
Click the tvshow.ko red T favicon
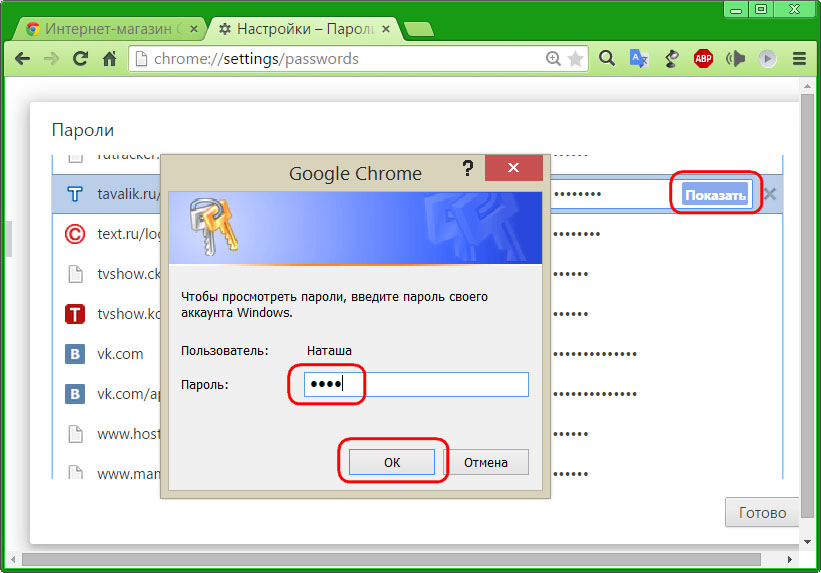pos(75,314)
